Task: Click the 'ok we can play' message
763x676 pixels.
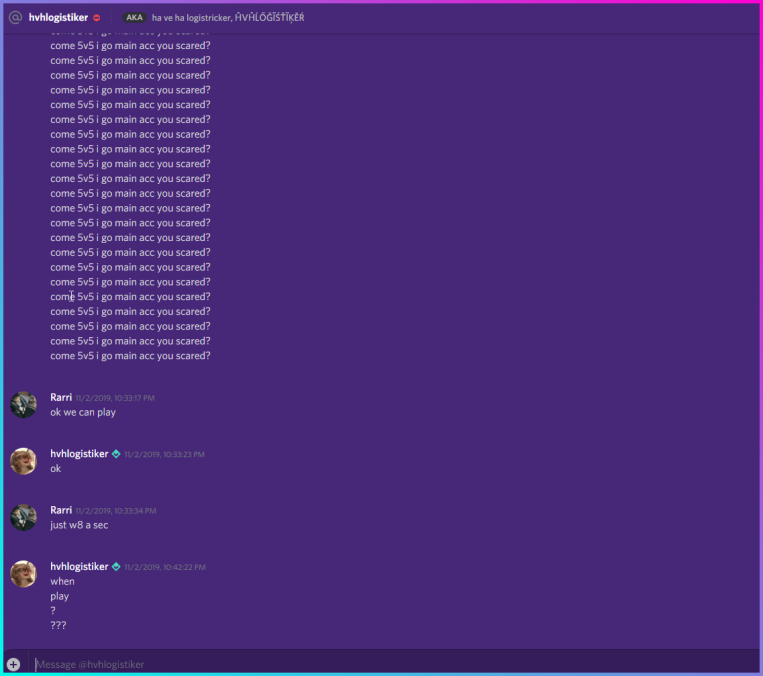Action: pyautogui.click(x=83, y=412)
